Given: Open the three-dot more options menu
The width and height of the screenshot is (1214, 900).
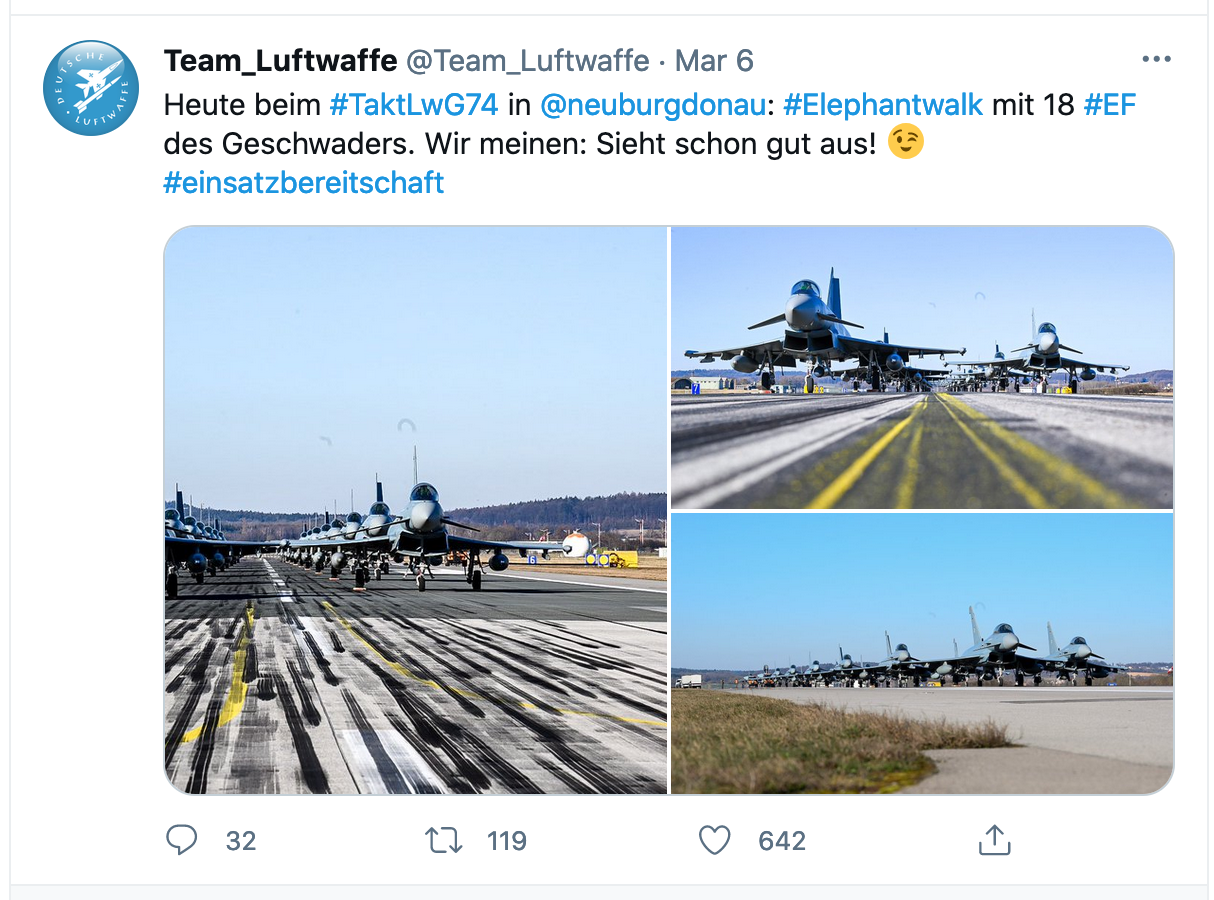Looking at the screenshot, I should [x=1156, y=60].
